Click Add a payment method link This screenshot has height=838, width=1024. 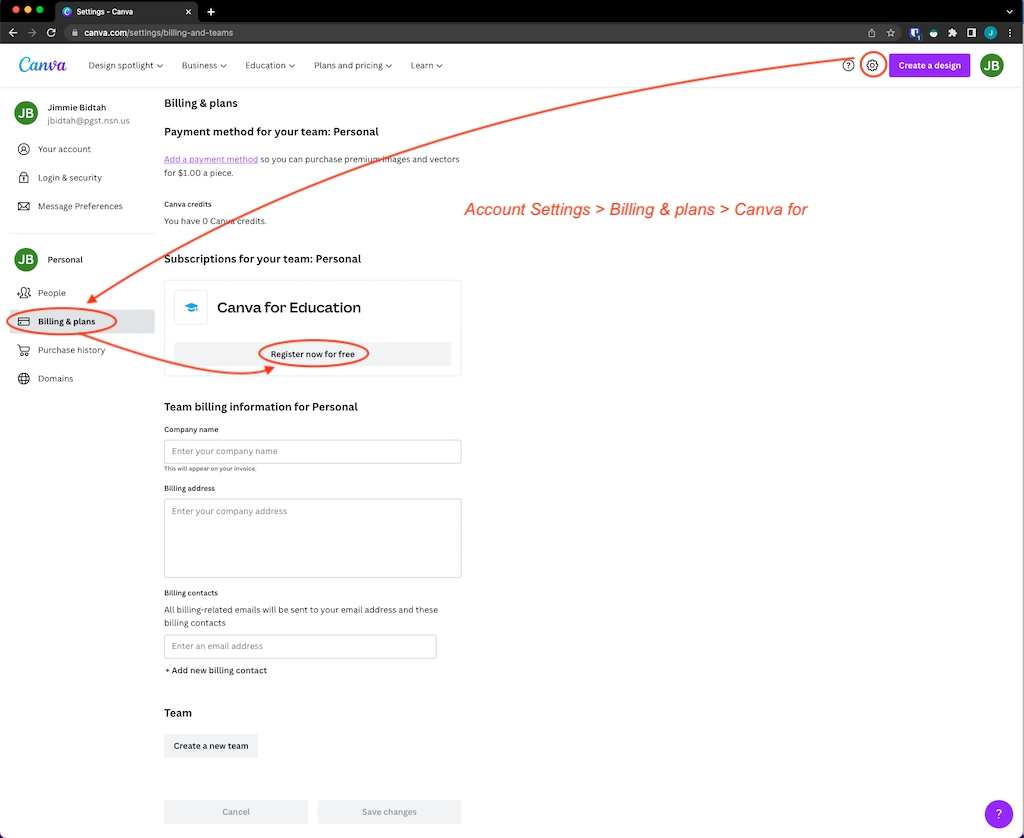pyautogui.click(x=211, y=159)
